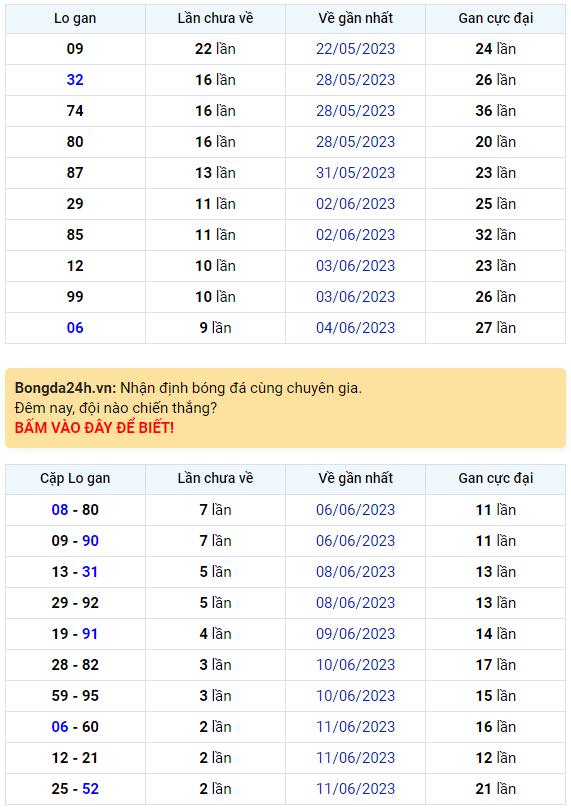Select lo gan number 74 cell

(x=75, y=111)
